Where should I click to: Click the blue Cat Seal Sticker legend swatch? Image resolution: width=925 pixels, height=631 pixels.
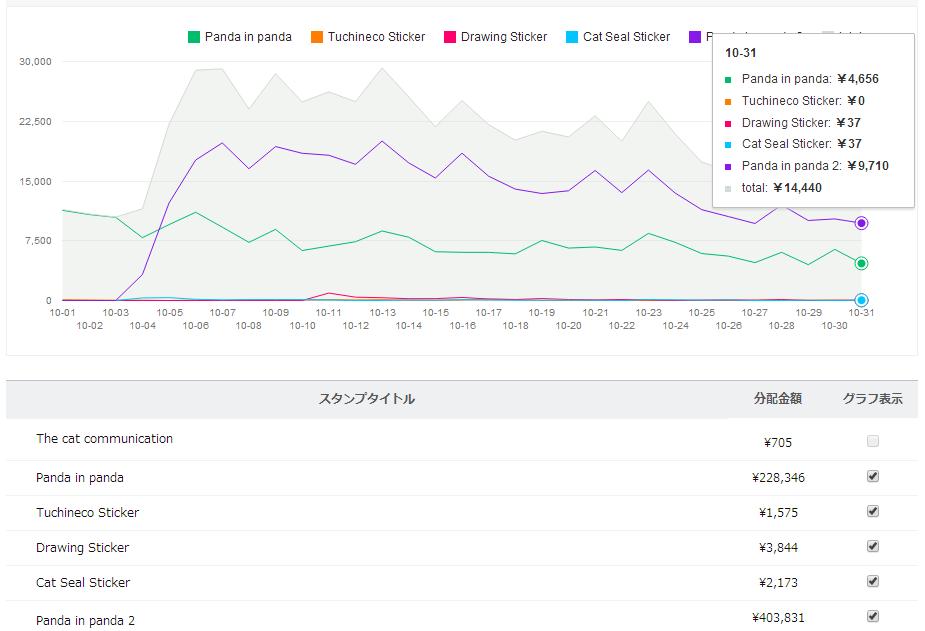coord(571,37)
